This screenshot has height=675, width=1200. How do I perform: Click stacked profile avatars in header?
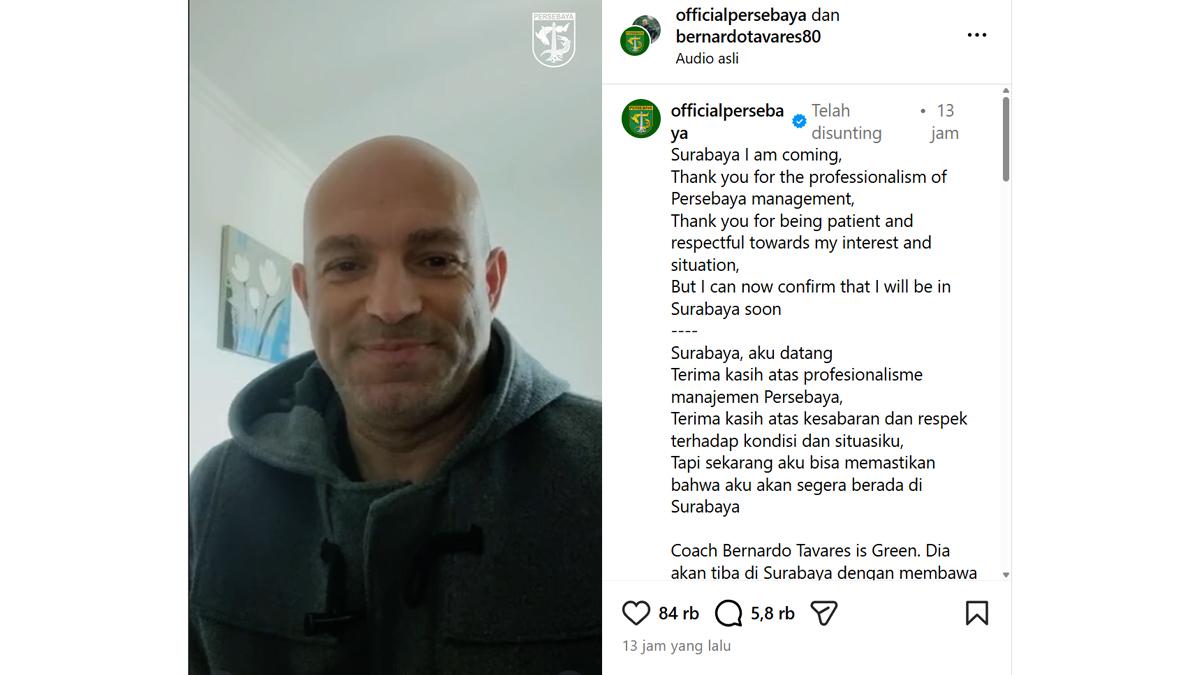pyautogui.click(x=640, y=35)
